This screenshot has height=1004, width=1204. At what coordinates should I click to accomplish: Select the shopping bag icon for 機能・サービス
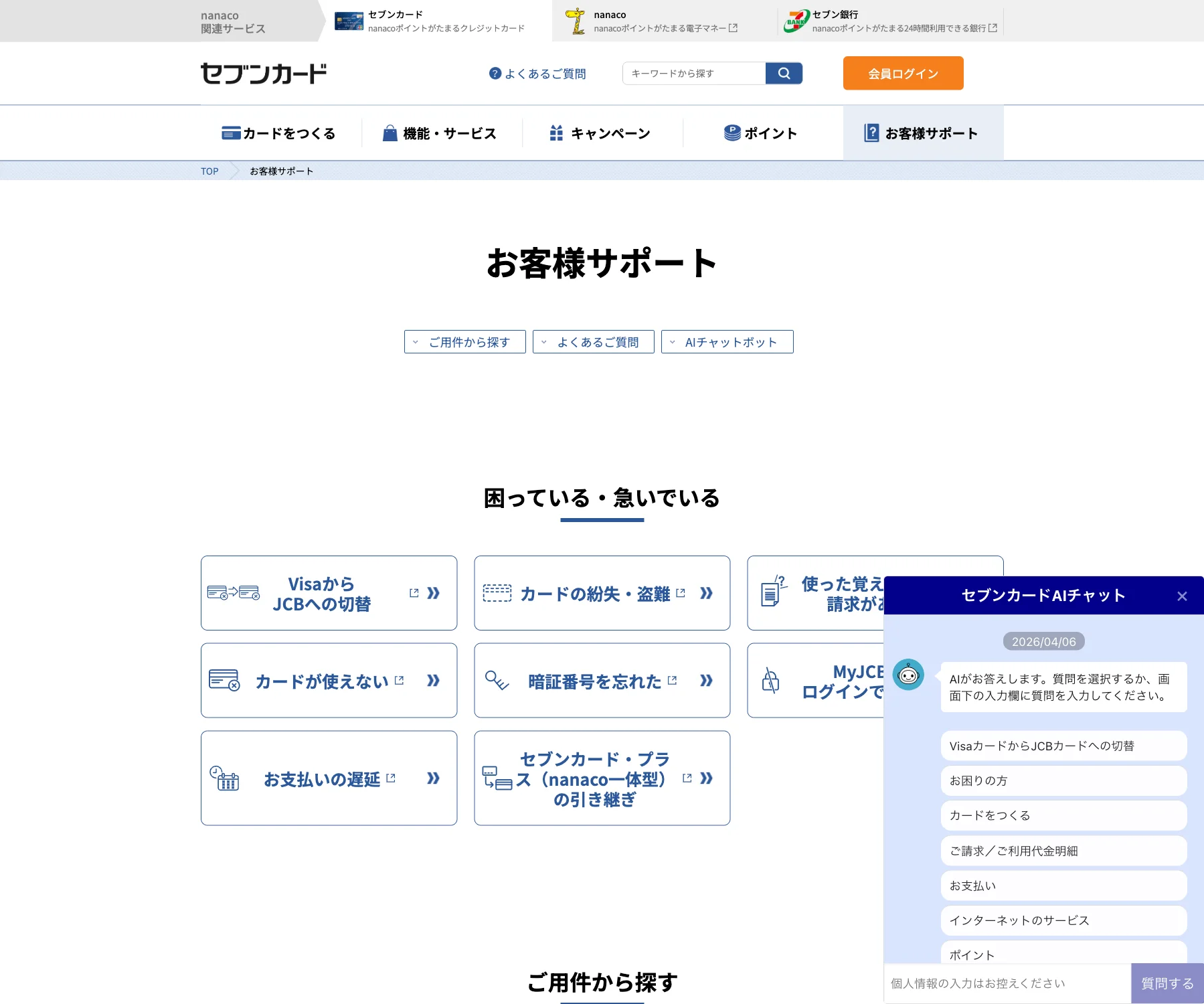[390, 133]
